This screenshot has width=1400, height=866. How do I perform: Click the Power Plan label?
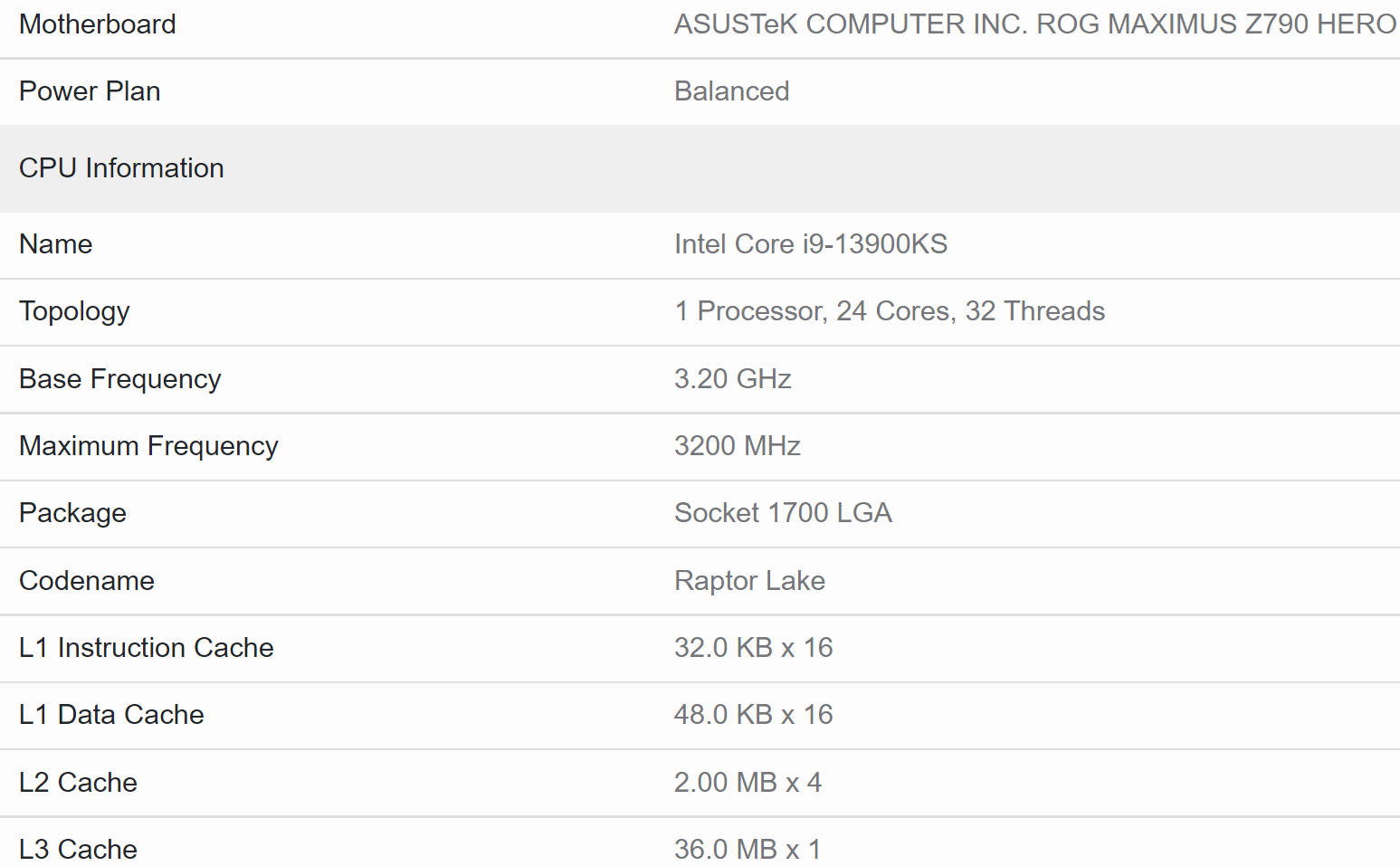[90, 91]
